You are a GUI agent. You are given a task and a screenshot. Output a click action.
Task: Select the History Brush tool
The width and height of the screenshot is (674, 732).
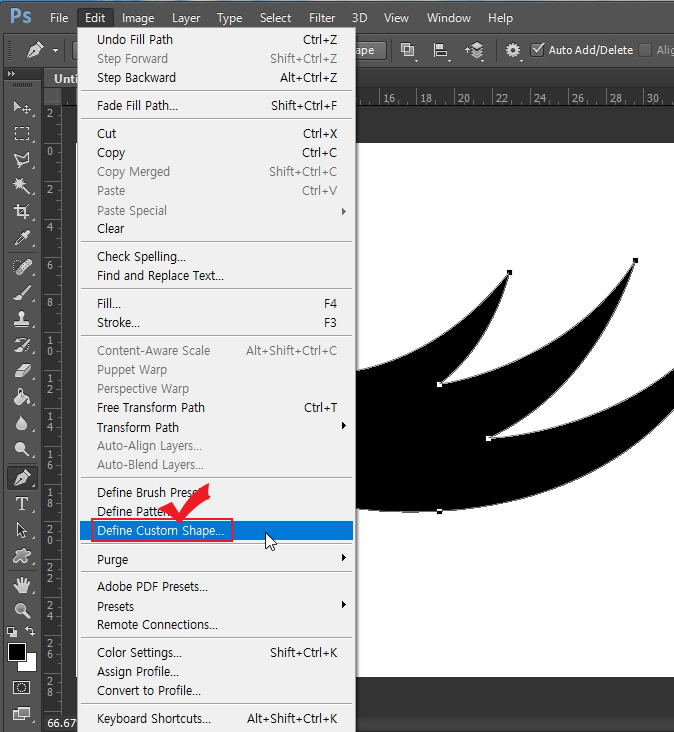coord(21,345)
